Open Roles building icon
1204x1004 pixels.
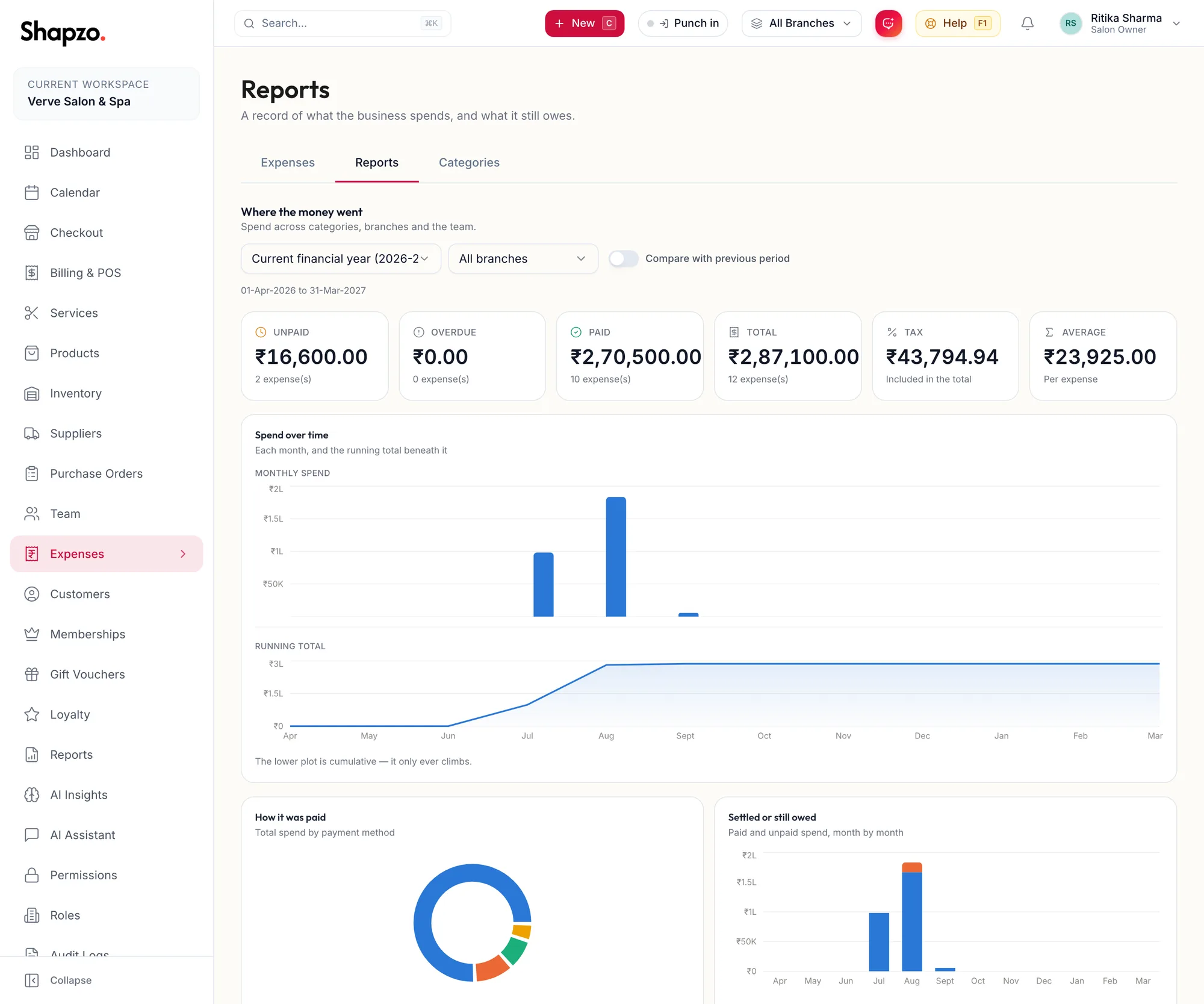[x=31, y=915]
